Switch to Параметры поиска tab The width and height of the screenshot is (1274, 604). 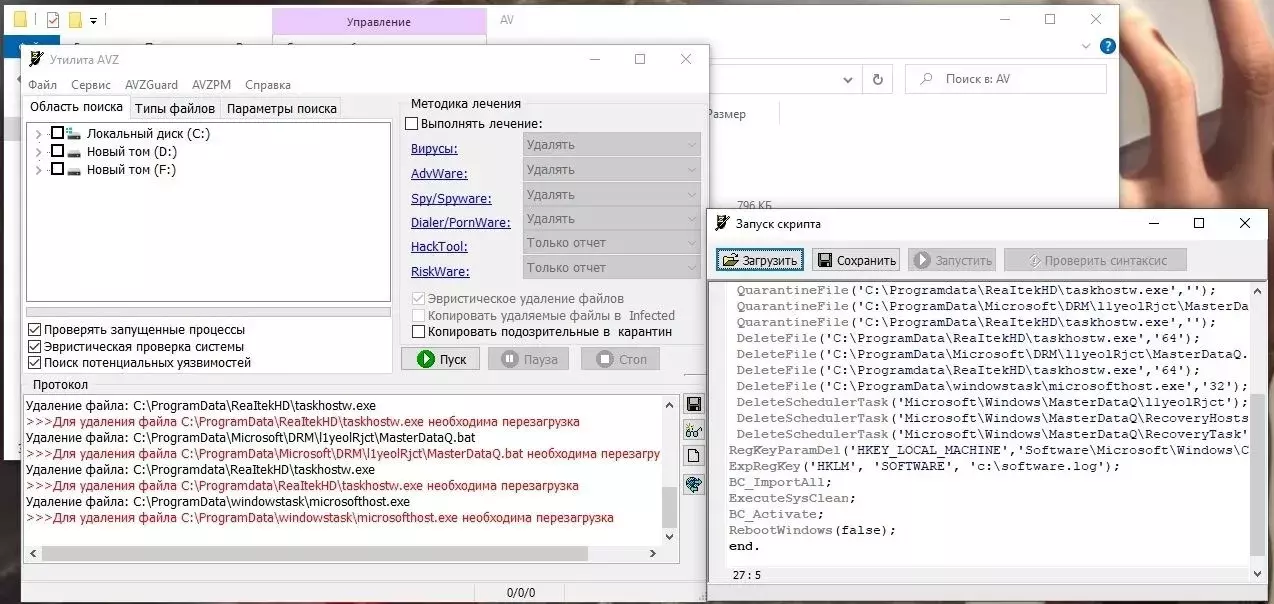pyautogui.click(x=282, y=108)
